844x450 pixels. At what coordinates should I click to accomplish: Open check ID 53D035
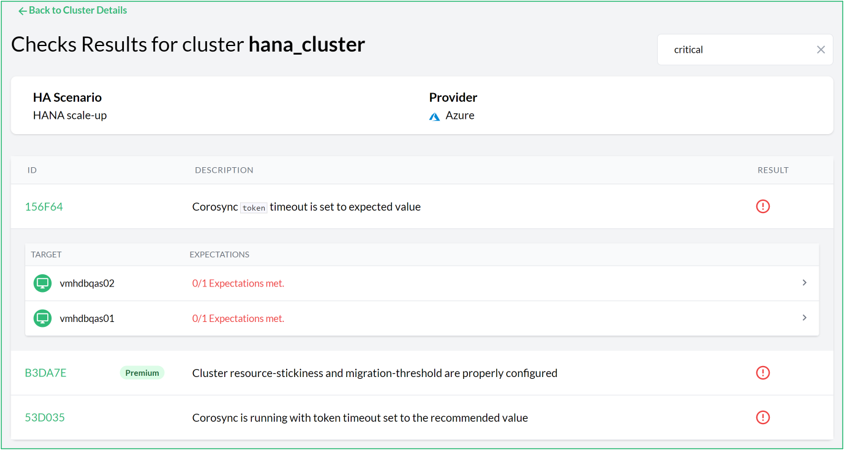tap(45, 417)
